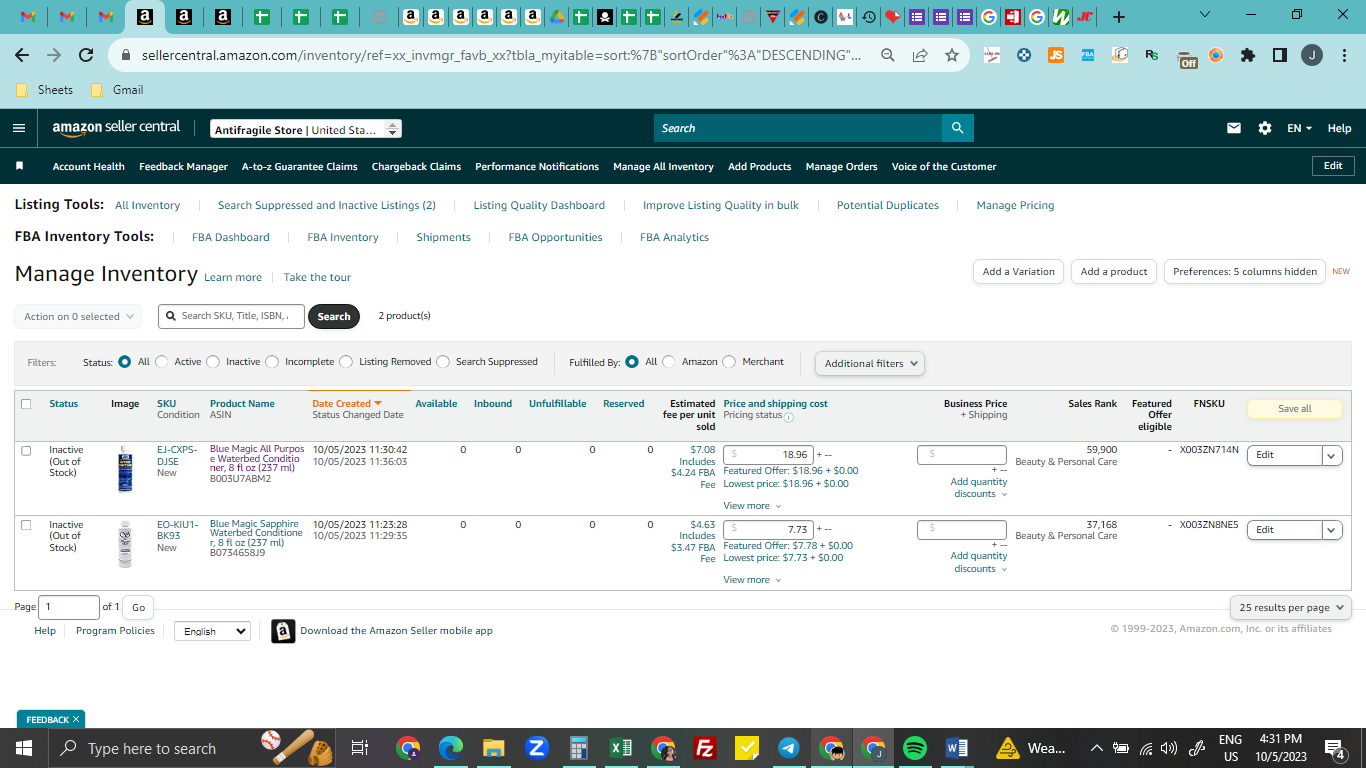This screenshot has width=1366, height=768.
Task: Tick the select-all checkbox in table header
Action: (x=26, y=404)
